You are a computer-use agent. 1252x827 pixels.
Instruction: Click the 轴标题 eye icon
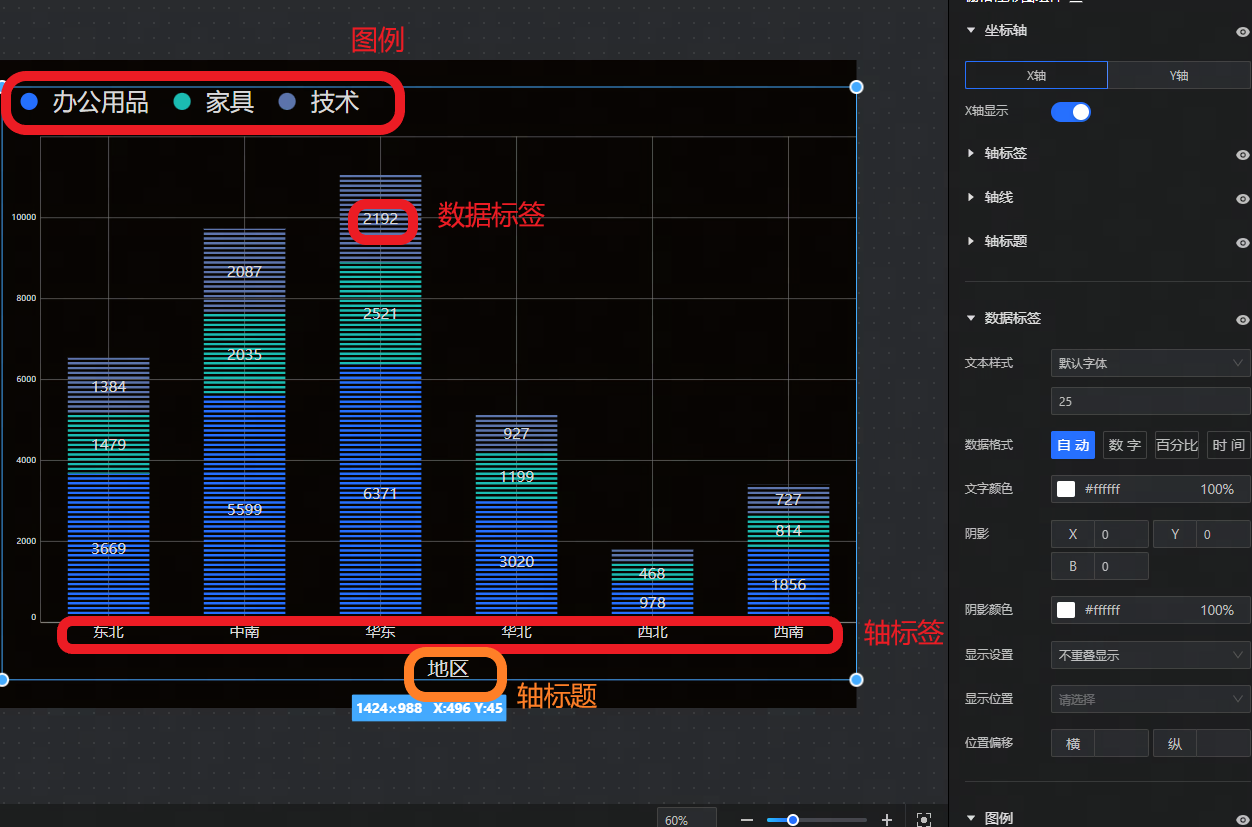pyautogui.click(x=1242, y=243)
